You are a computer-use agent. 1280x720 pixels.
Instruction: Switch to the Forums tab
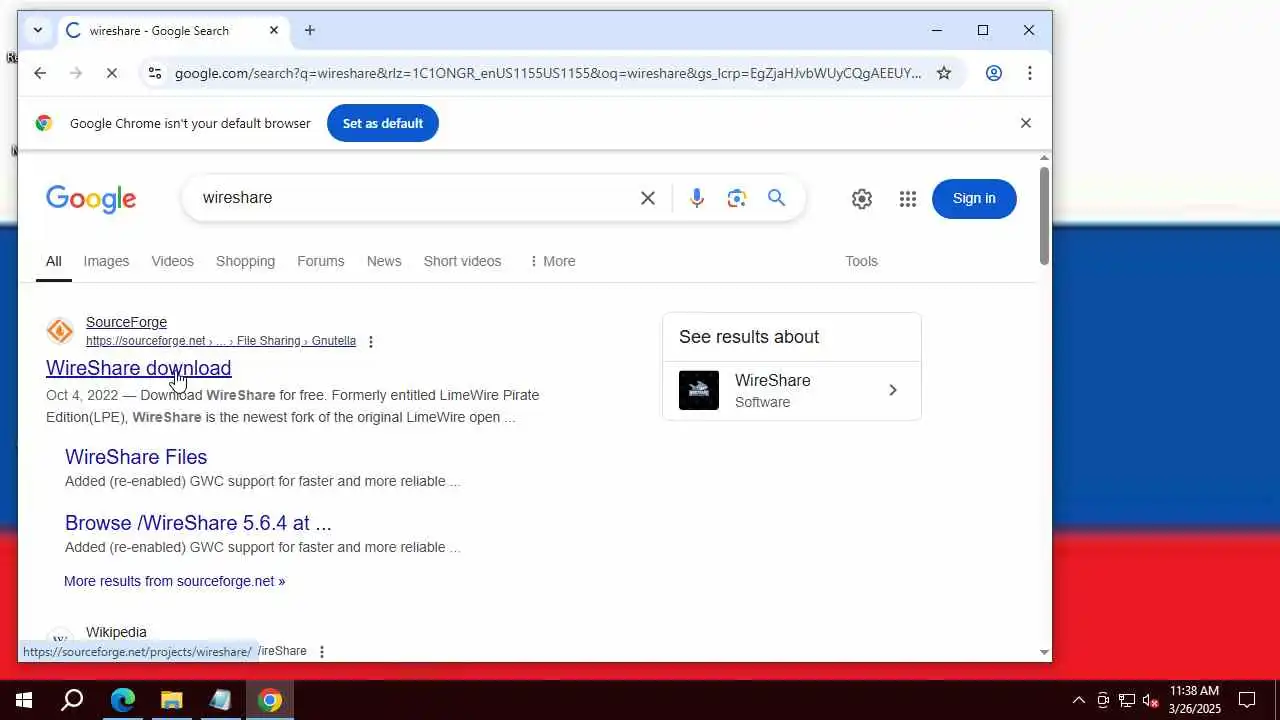click(x=320, y=261)
